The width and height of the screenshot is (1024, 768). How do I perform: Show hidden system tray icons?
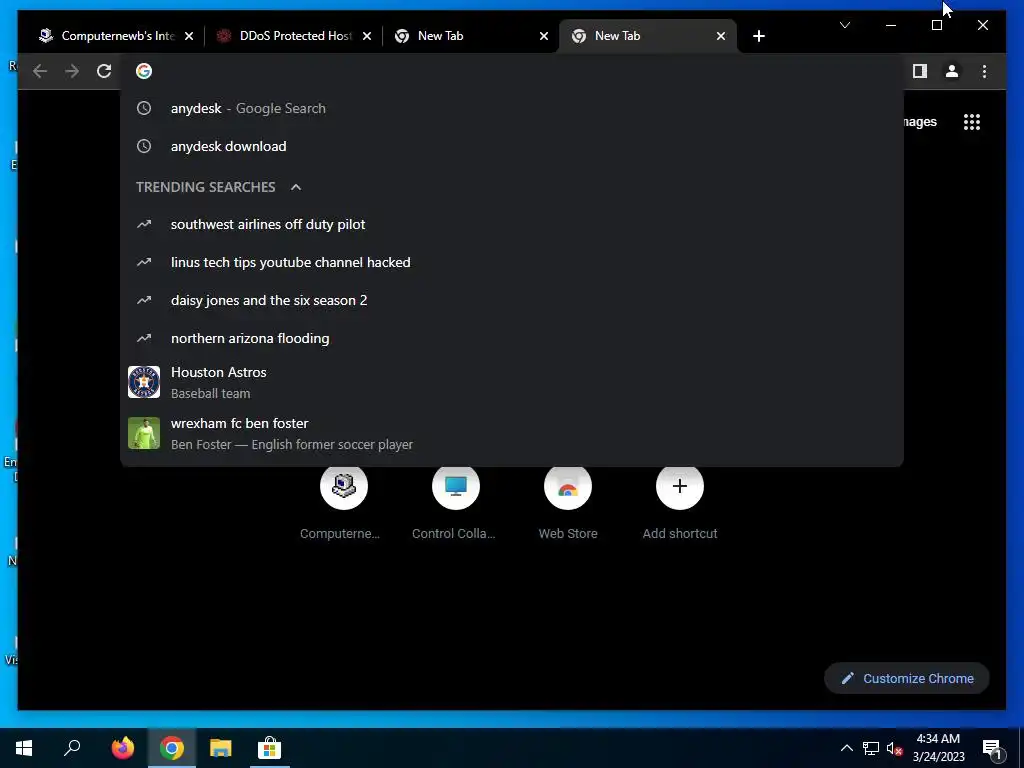point(846,748)
